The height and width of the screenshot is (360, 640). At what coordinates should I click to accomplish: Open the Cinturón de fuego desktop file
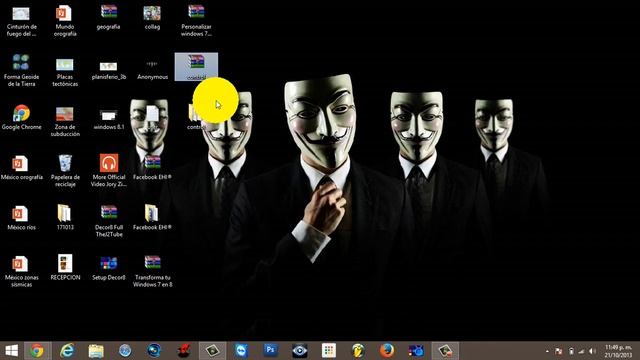tap(21, 21)
